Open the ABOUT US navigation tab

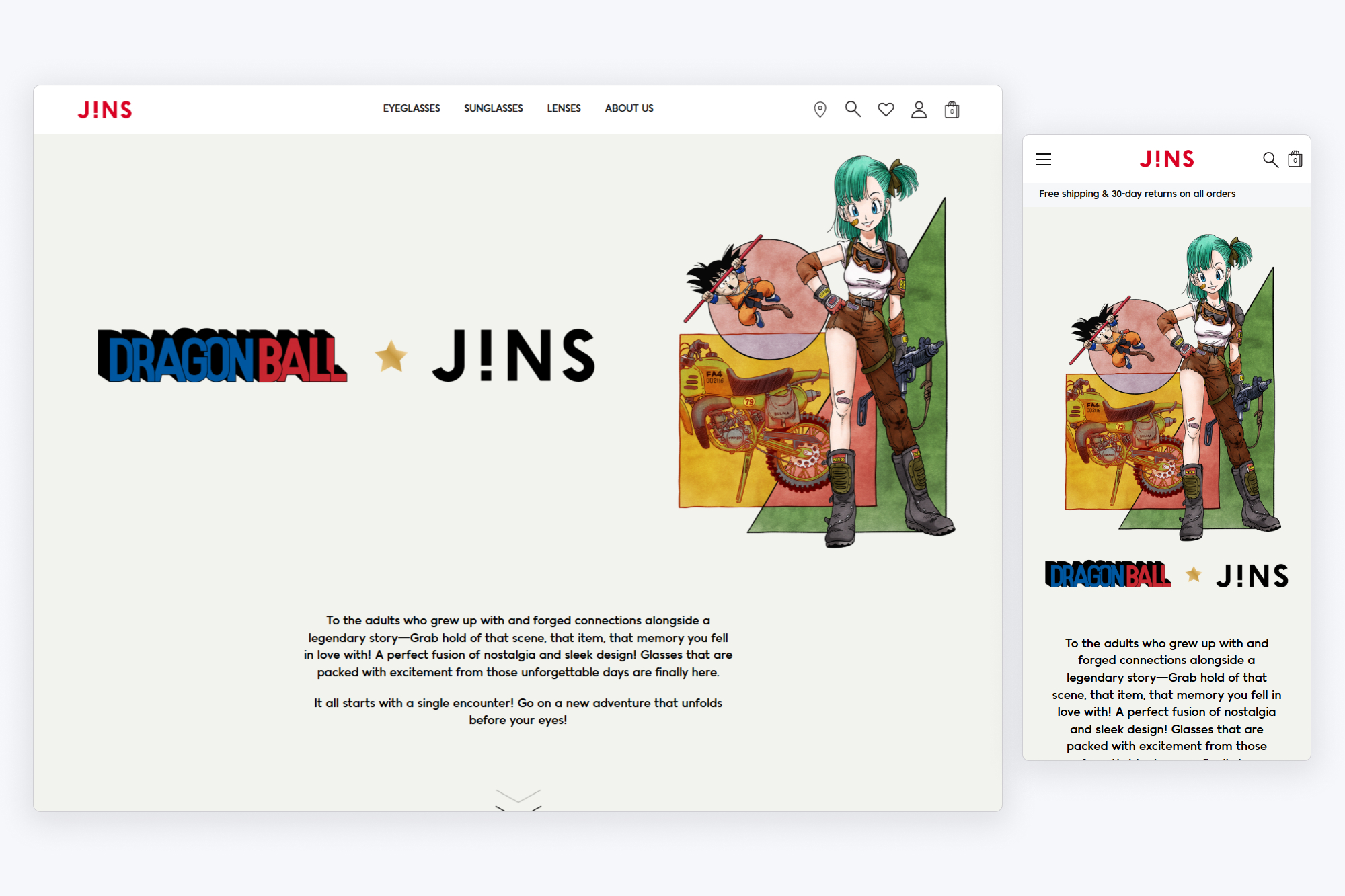click(628, 108)
